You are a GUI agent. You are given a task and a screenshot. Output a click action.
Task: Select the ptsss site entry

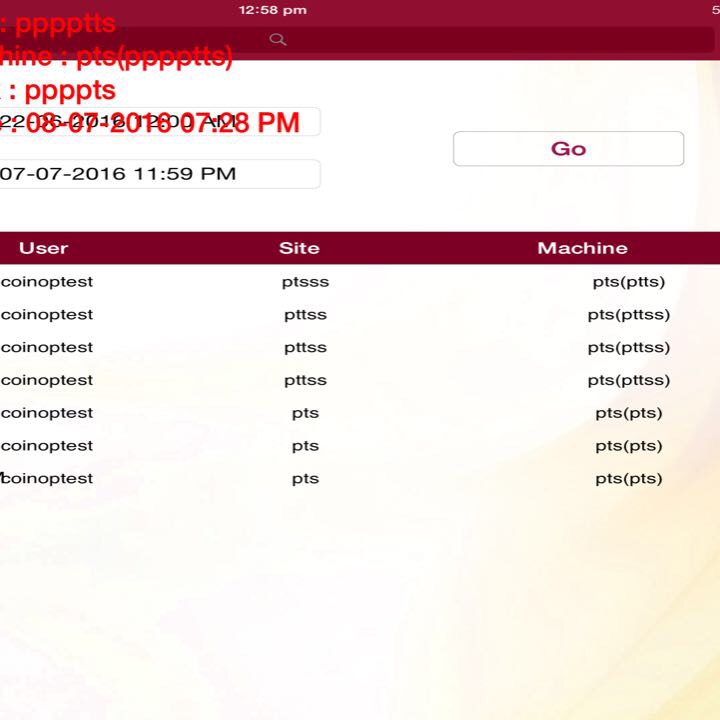click(305, 282)
